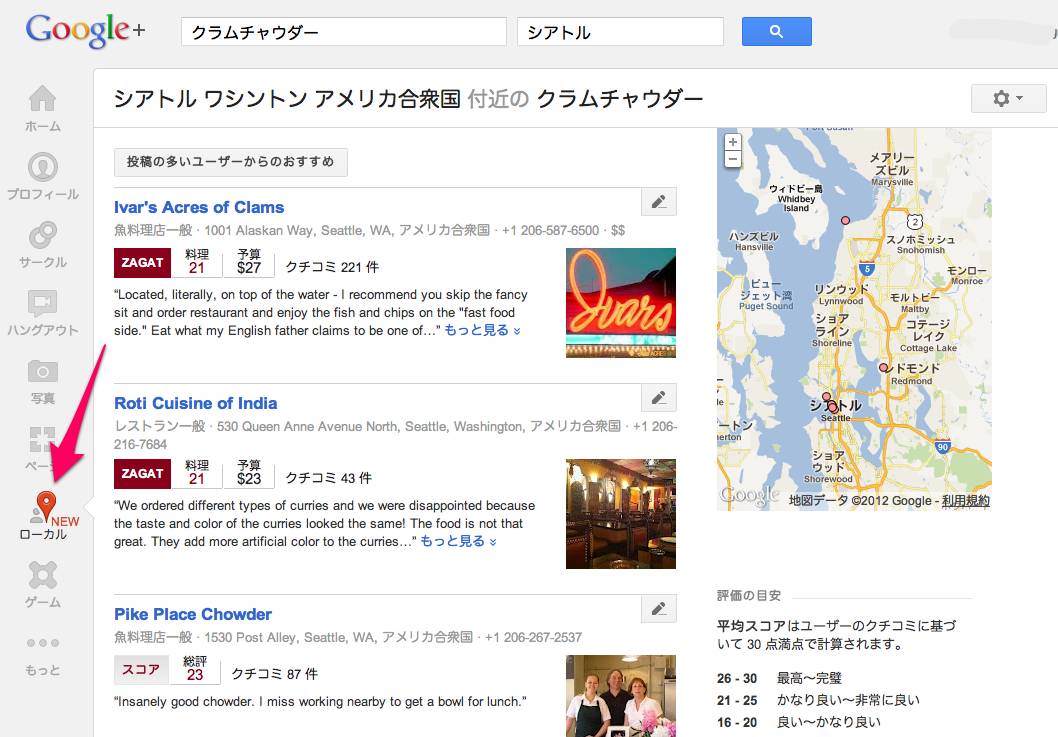Click the Google+ logo

point(85,30)
